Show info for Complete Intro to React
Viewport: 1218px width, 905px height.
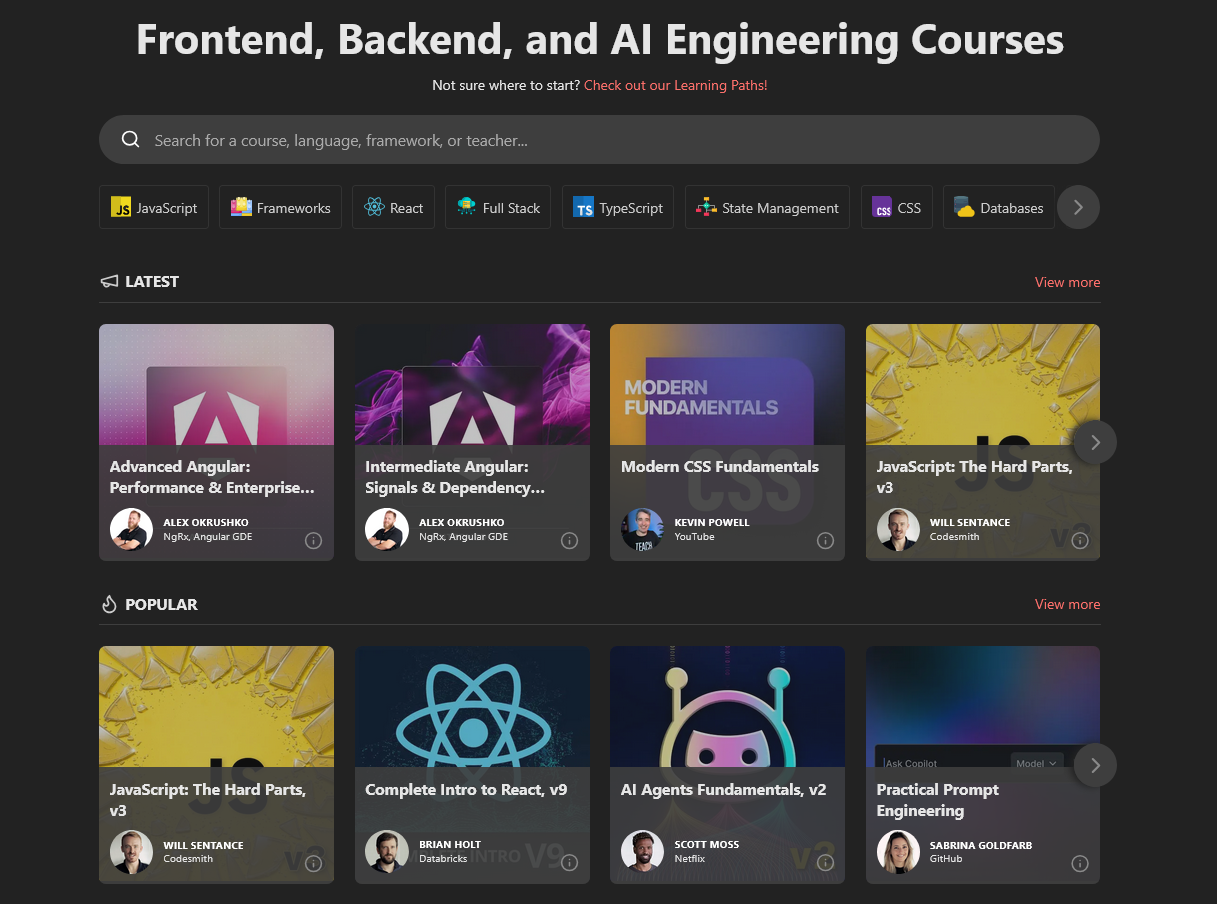click(569, 863)
